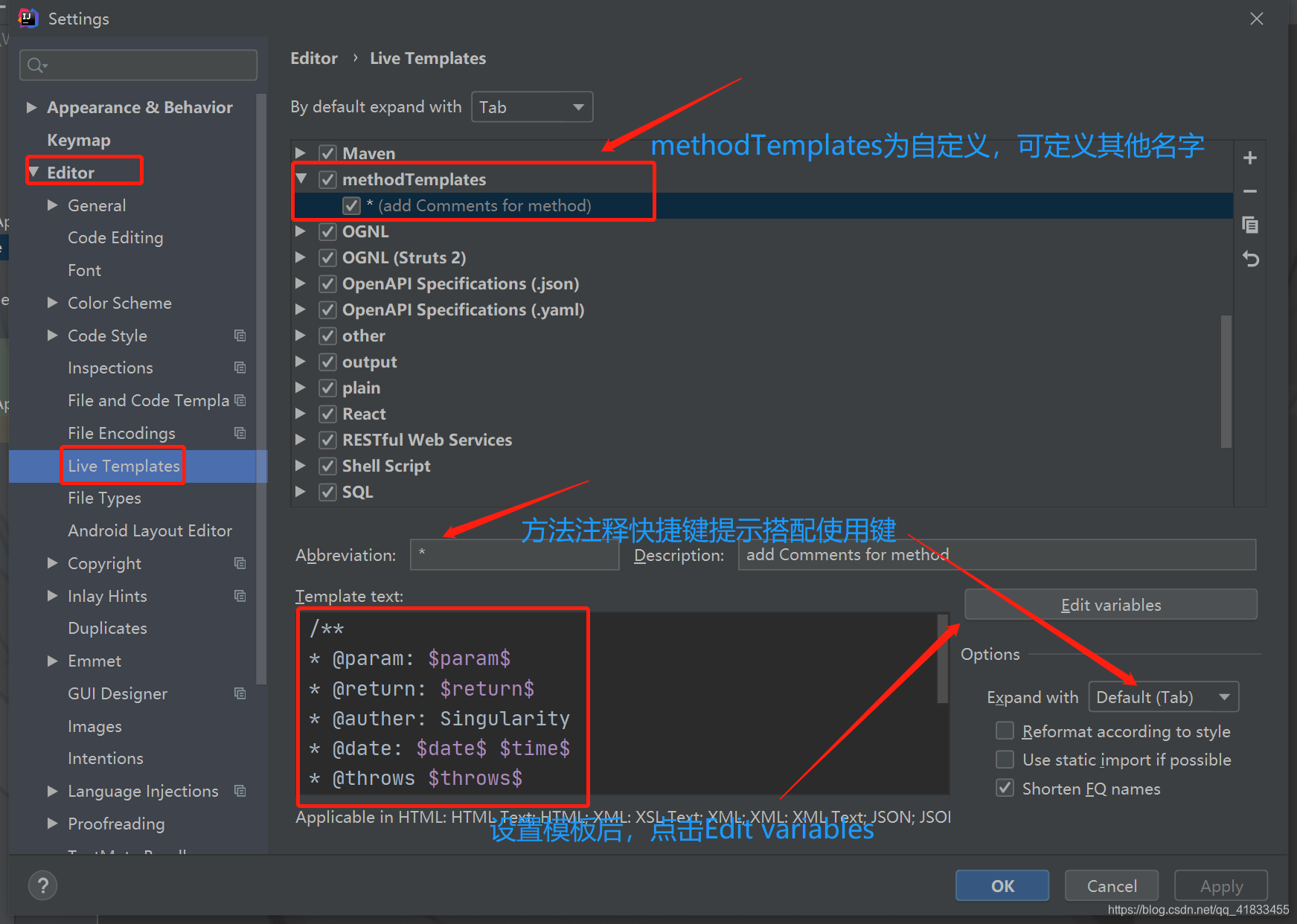
Task: Click the Abbreviation input field
Action: pyautogui.click(x=514, y=555)
